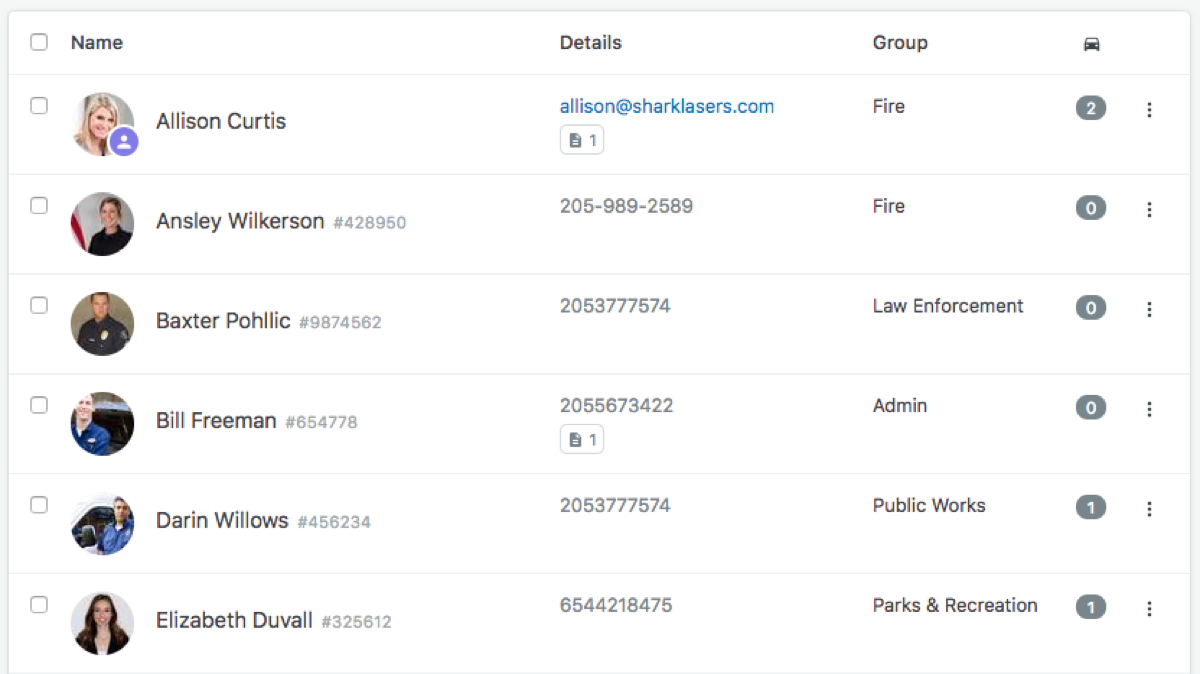Open the three-dot menu for Bill Freeman
This screenshot has width=1200, height=674.
[x=1149, y=409]
